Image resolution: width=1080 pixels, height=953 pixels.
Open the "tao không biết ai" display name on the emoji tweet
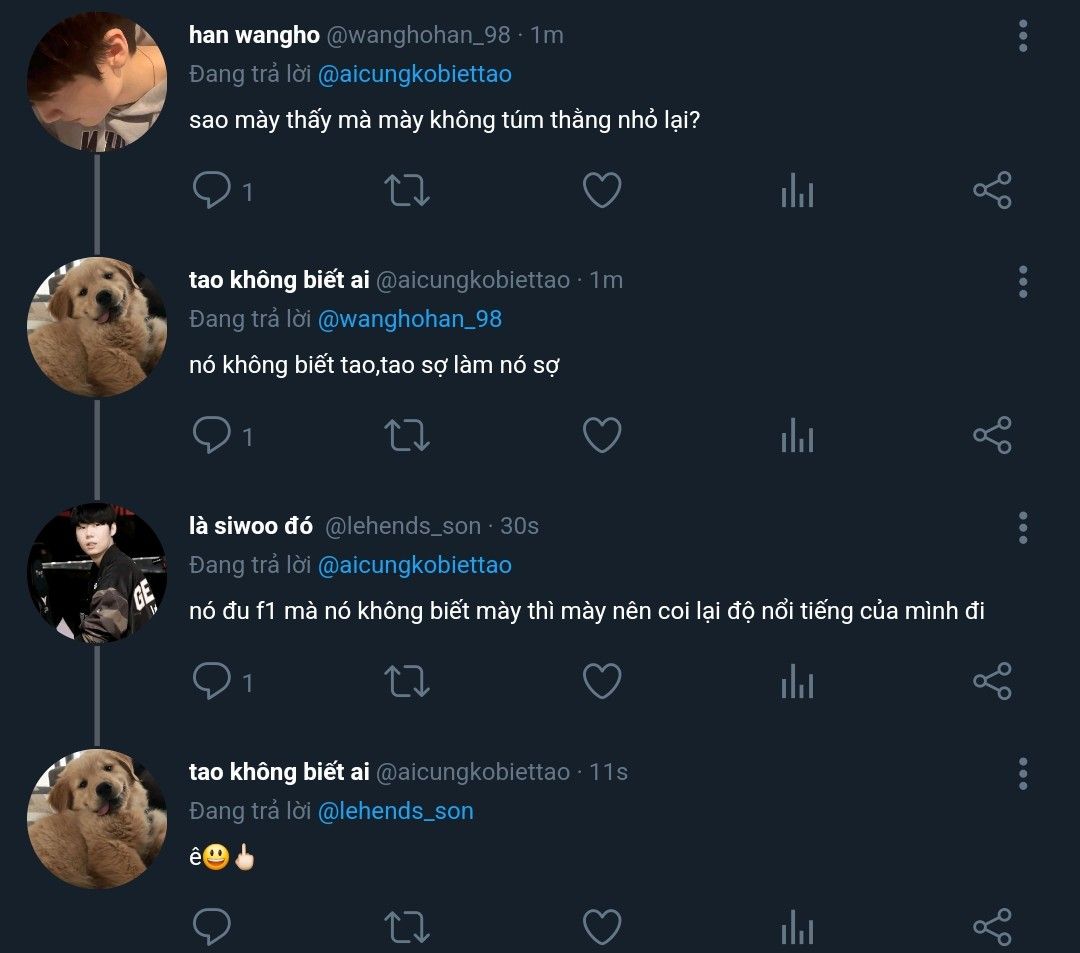point(279,772)
